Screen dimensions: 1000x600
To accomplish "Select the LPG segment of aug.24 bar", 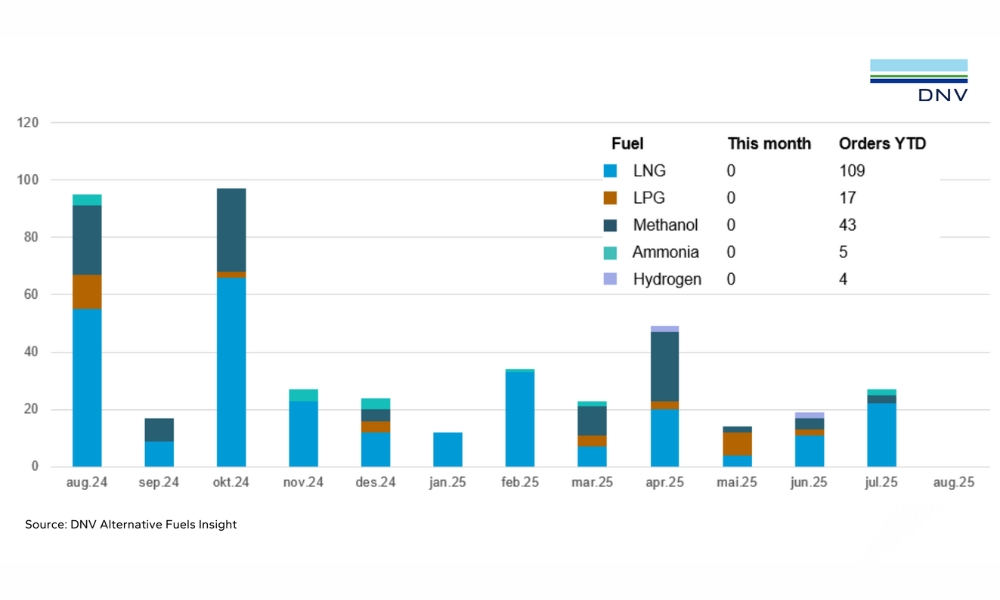I will pyautogui.click(x=87, y=292).
